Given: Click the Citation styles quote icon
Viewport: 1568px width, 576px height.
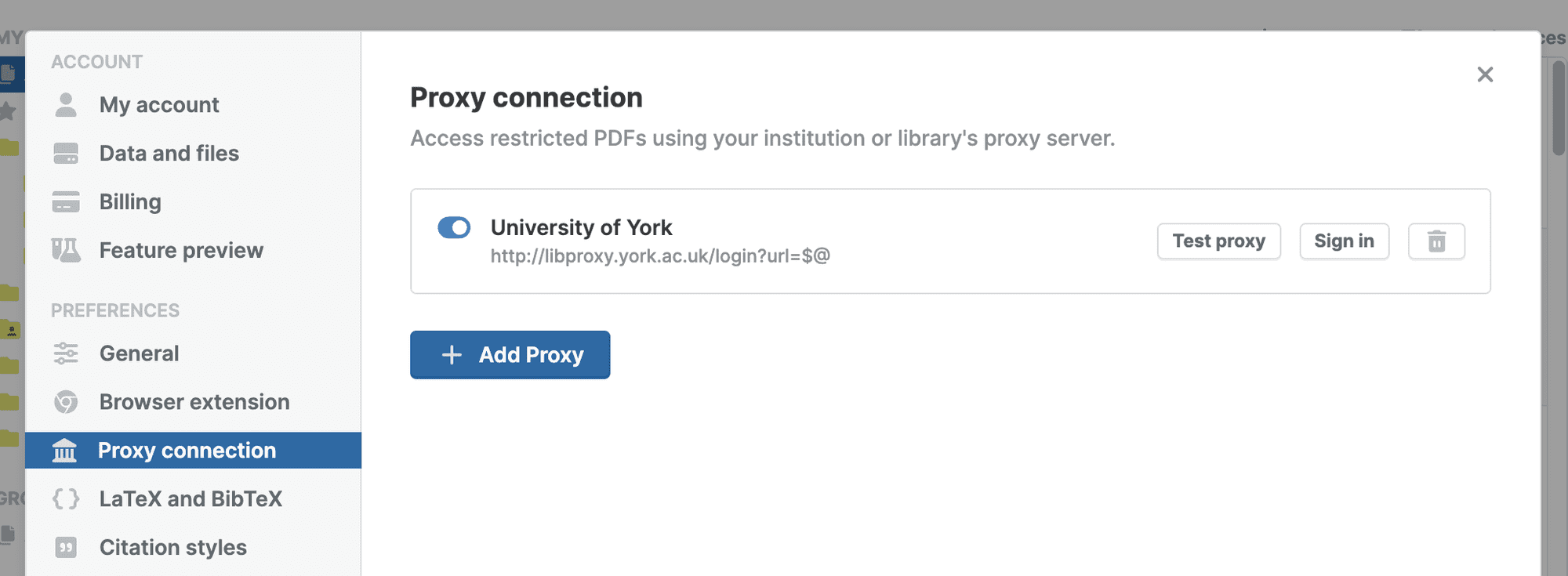Looking at the screenshot, I should [x=66, y=548].
